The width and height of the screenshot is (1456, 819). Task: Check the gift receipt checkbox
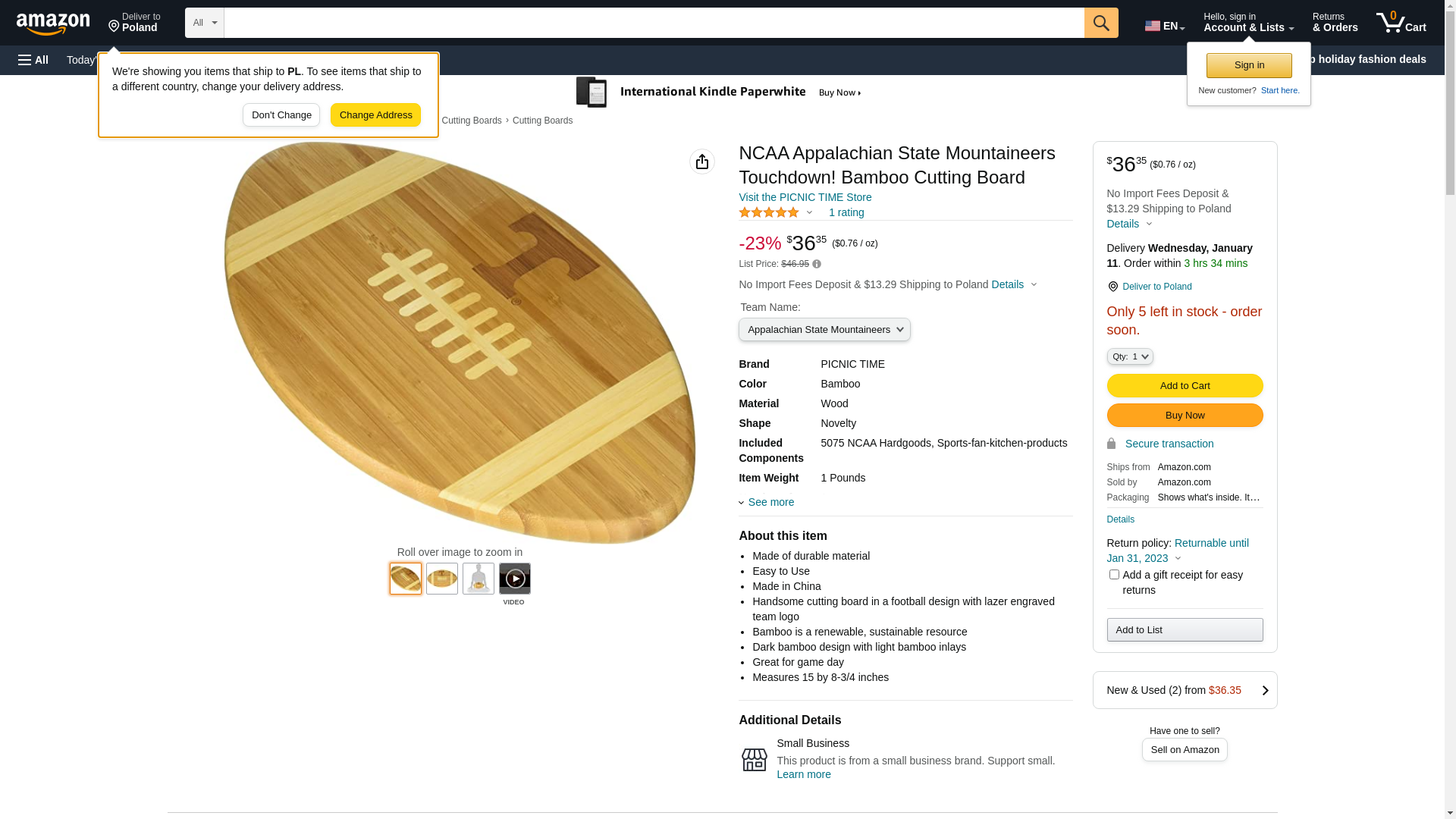coord(1114,575)
